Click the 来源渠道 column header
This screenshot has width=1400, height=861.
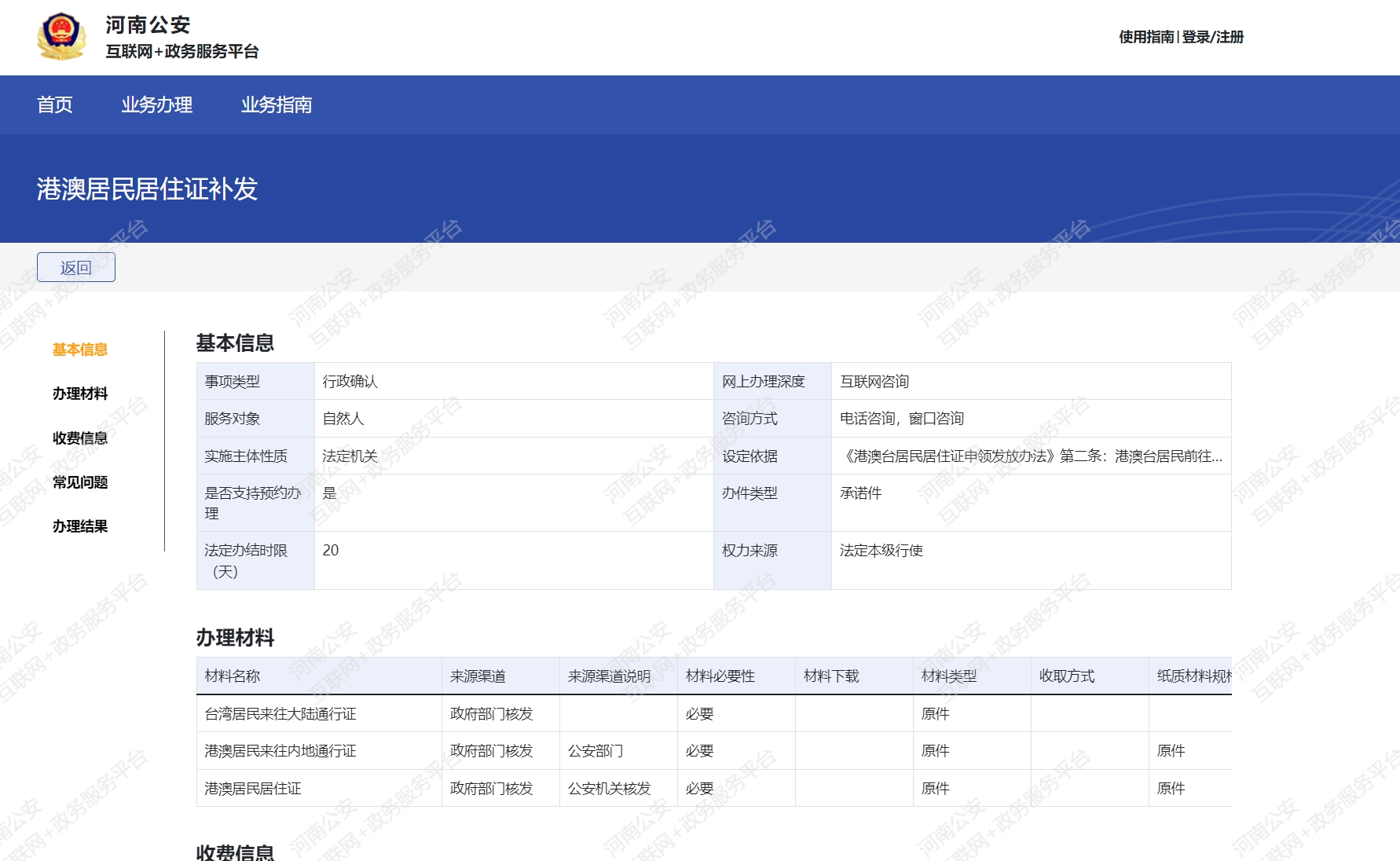(478, 676)
